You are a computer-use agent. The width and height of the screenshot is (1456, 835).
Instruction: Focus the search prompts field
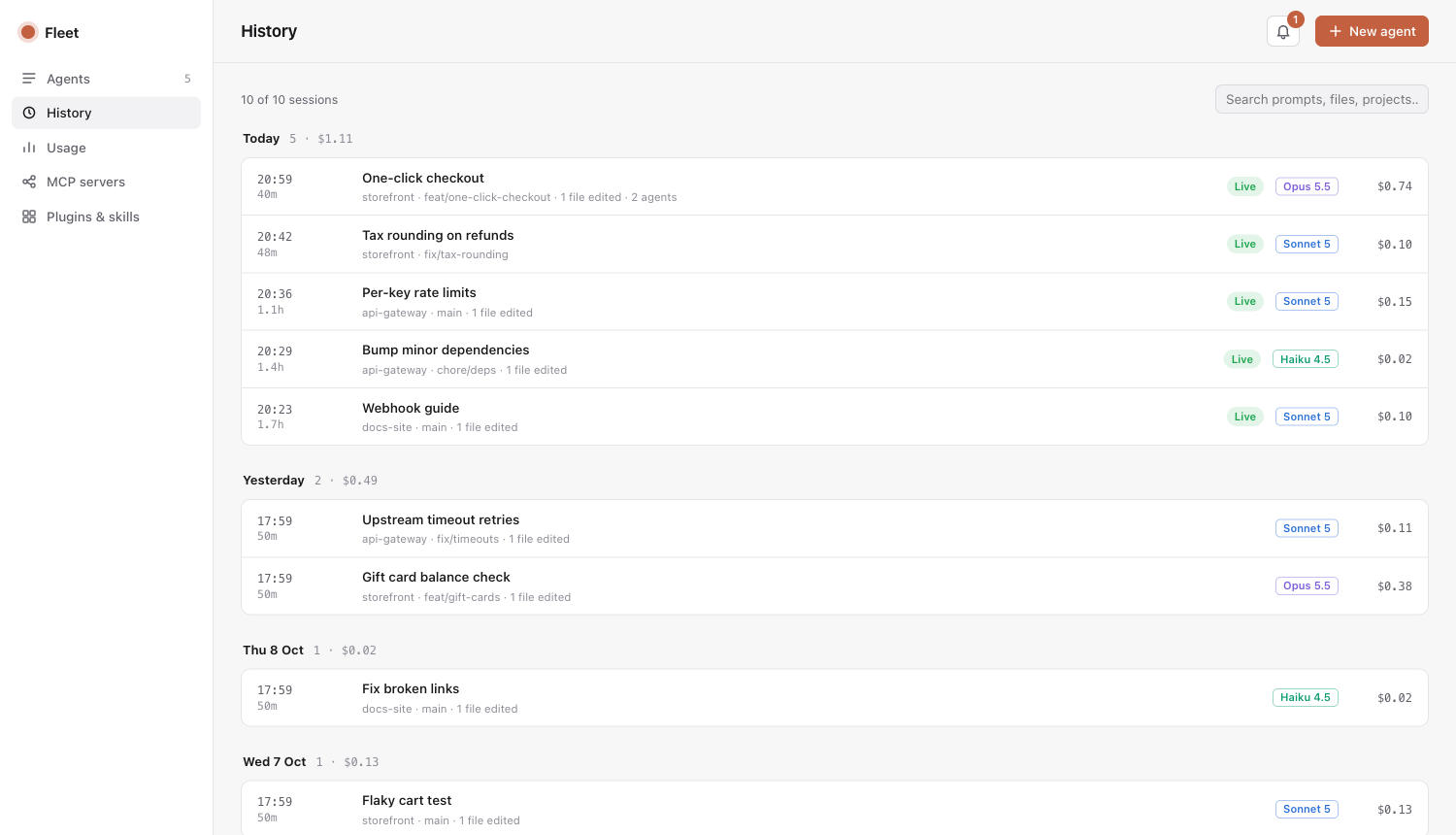coord(1322,99)
